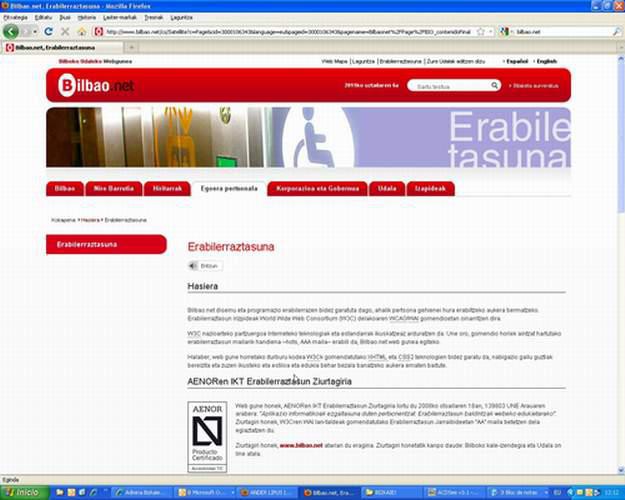Open the list-all-tabs dropdown

[x=619, y=47]
